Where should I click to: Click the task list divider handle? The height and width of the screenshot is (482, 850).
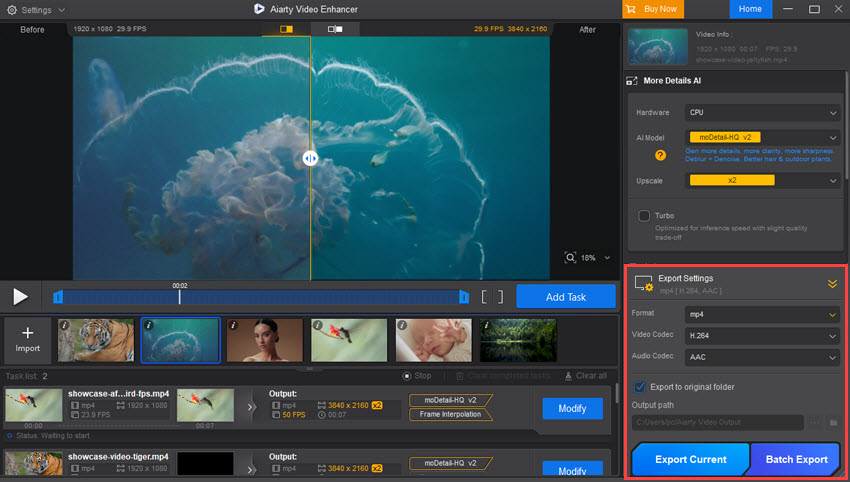310,369
